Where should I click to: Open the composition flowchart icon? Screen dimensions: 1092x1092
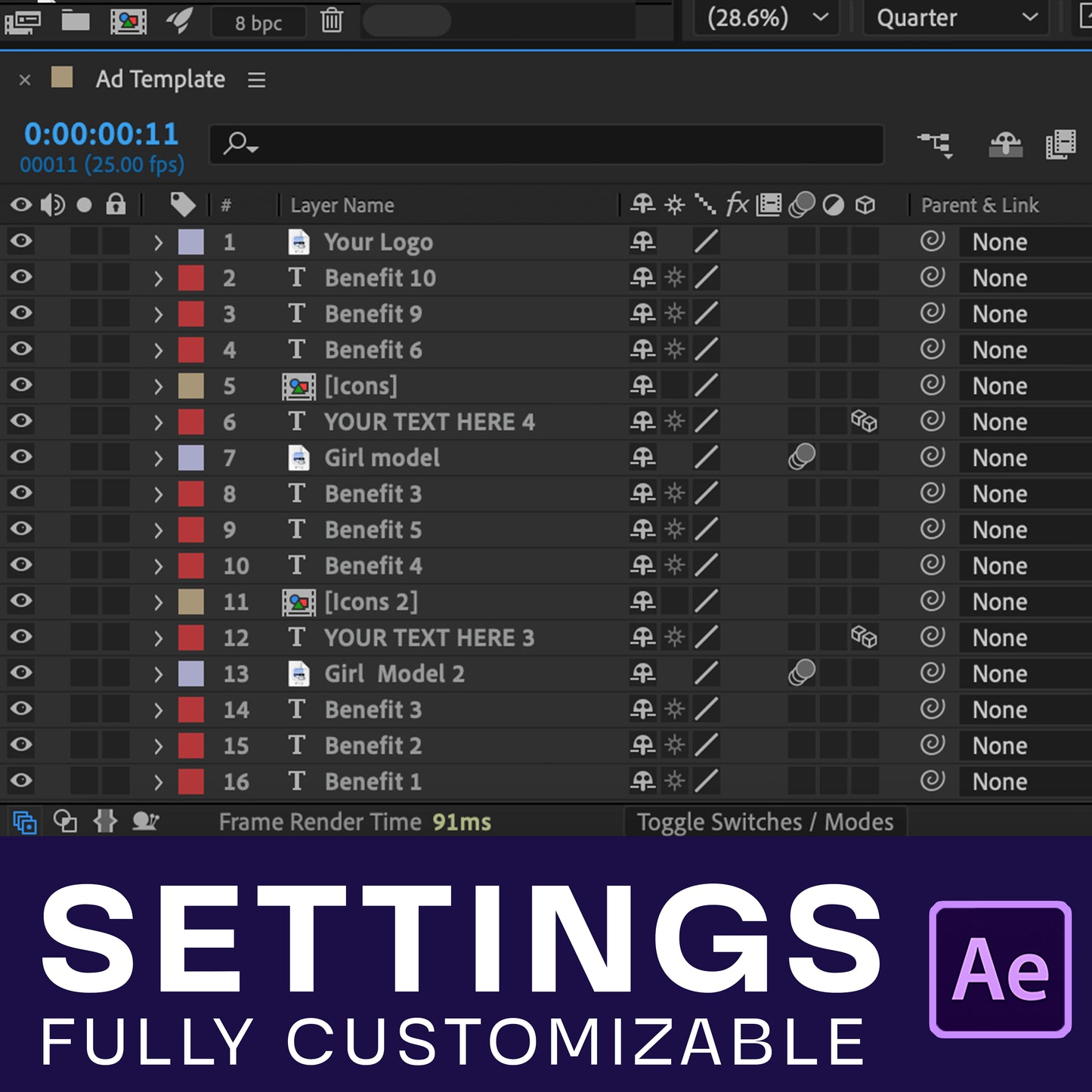coord(935,144)
